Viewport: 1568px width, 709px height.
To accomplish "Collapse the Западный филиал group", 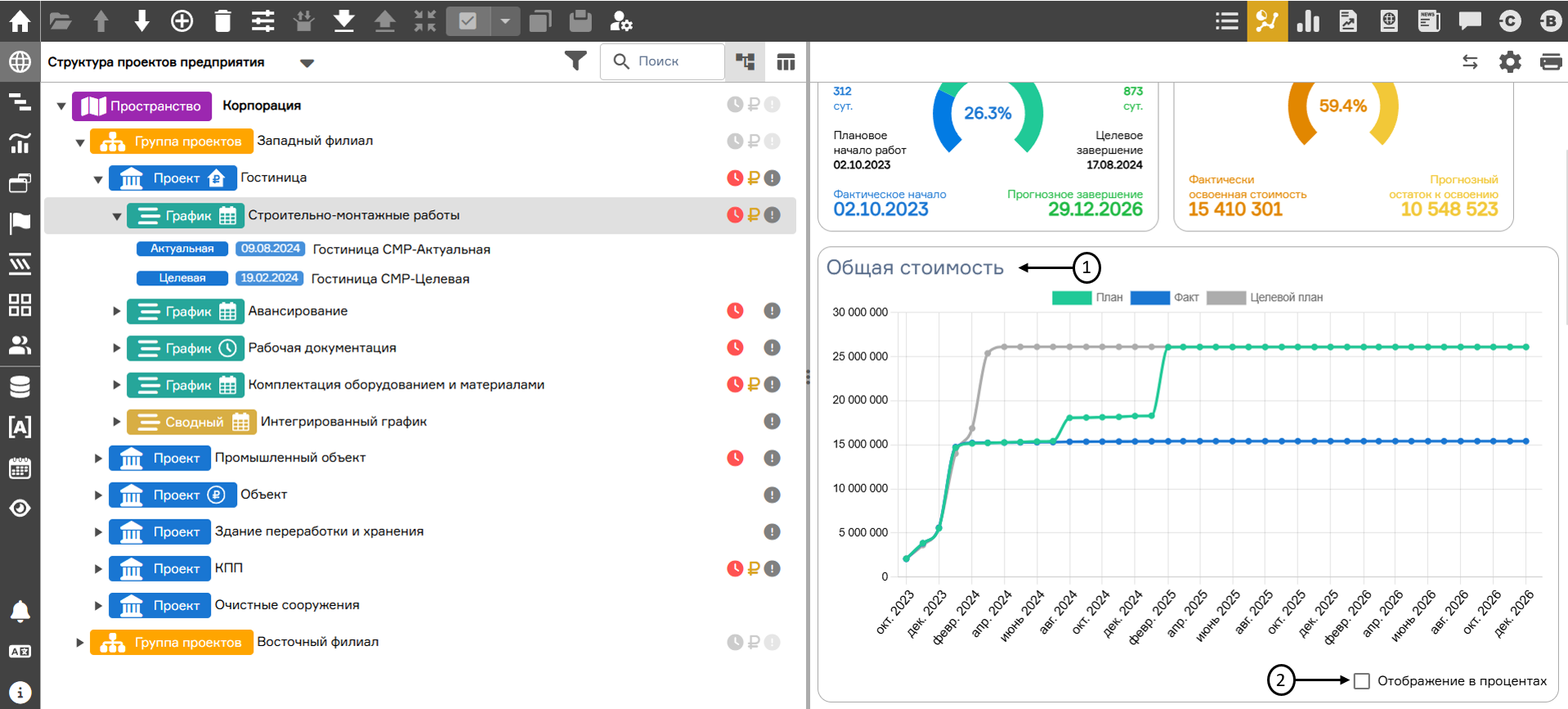I will click(80, 142).
